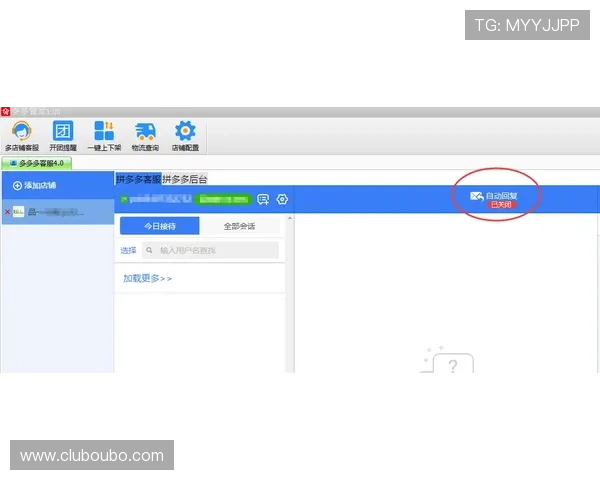Switch to the 拼多多客服 tab
This screenshot has height=480, width=600.
pyautogui.click(x=139, y=179)
